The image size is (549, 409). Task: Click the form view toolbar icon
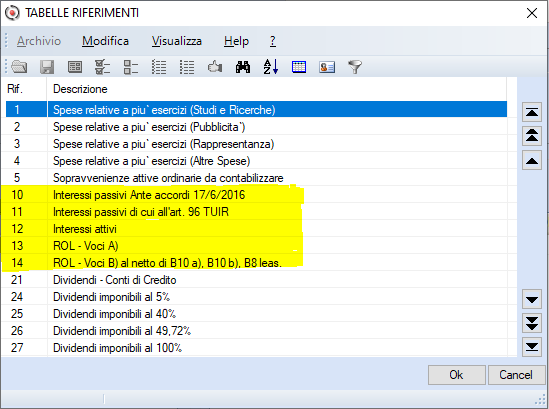tap(75, 67)
